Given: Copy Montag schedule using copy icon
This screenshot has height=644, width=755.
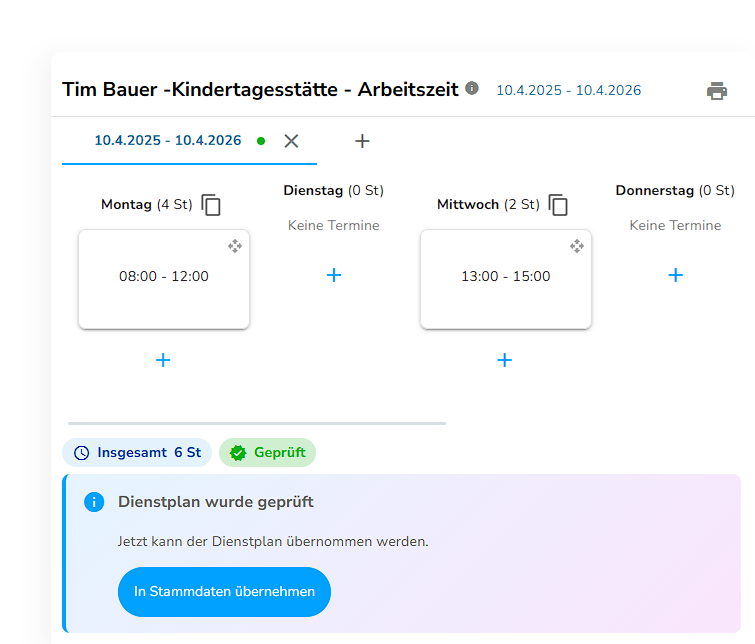Looking at the screenshot, I should (x=211, y=205).
